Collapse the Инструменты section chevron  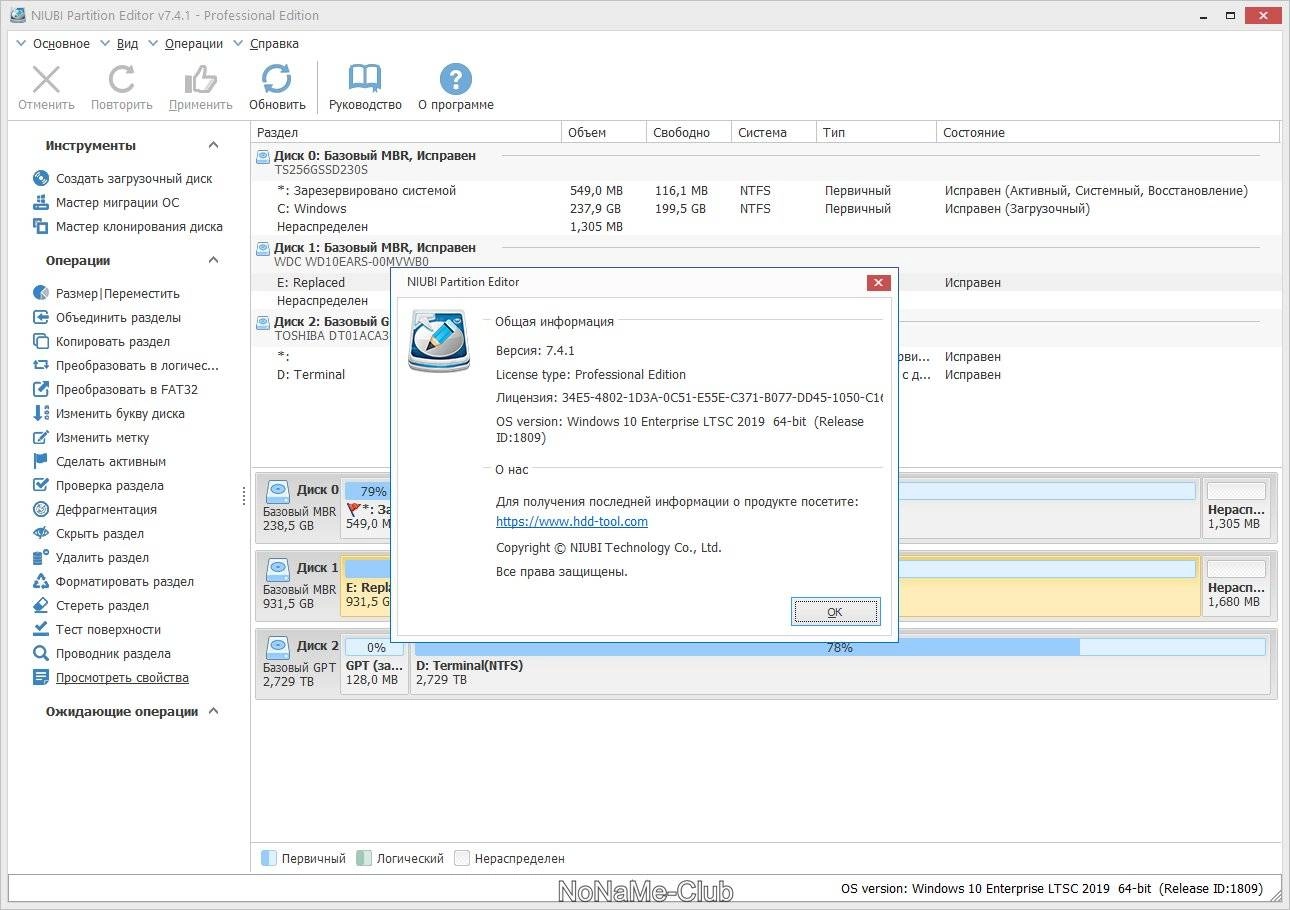point(213,146)
